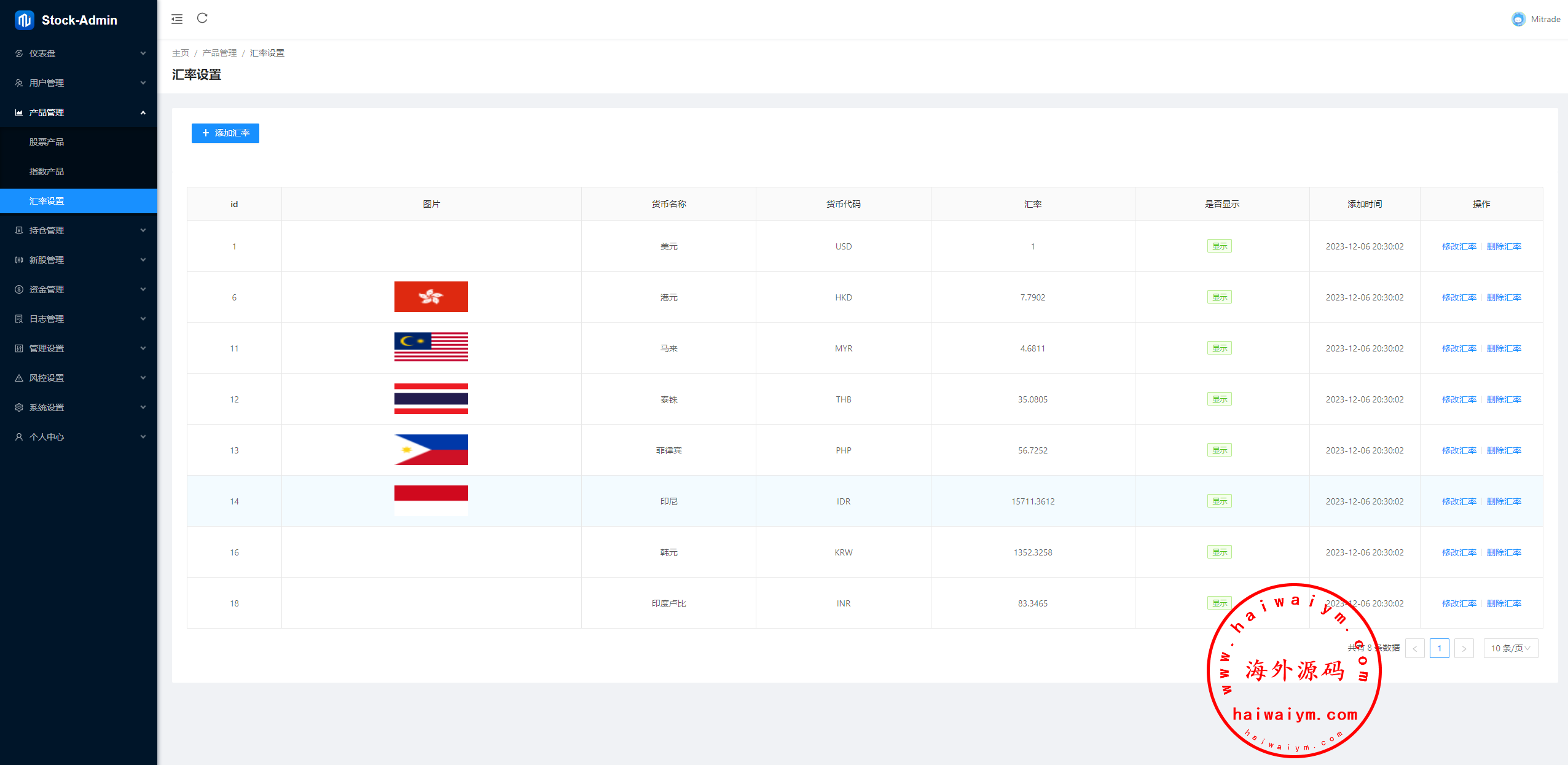The width and height of the screenshot is (1568, 765).
Task: Toggle the 显示 tag for KRW row
Action: [x=1219, y=552]
